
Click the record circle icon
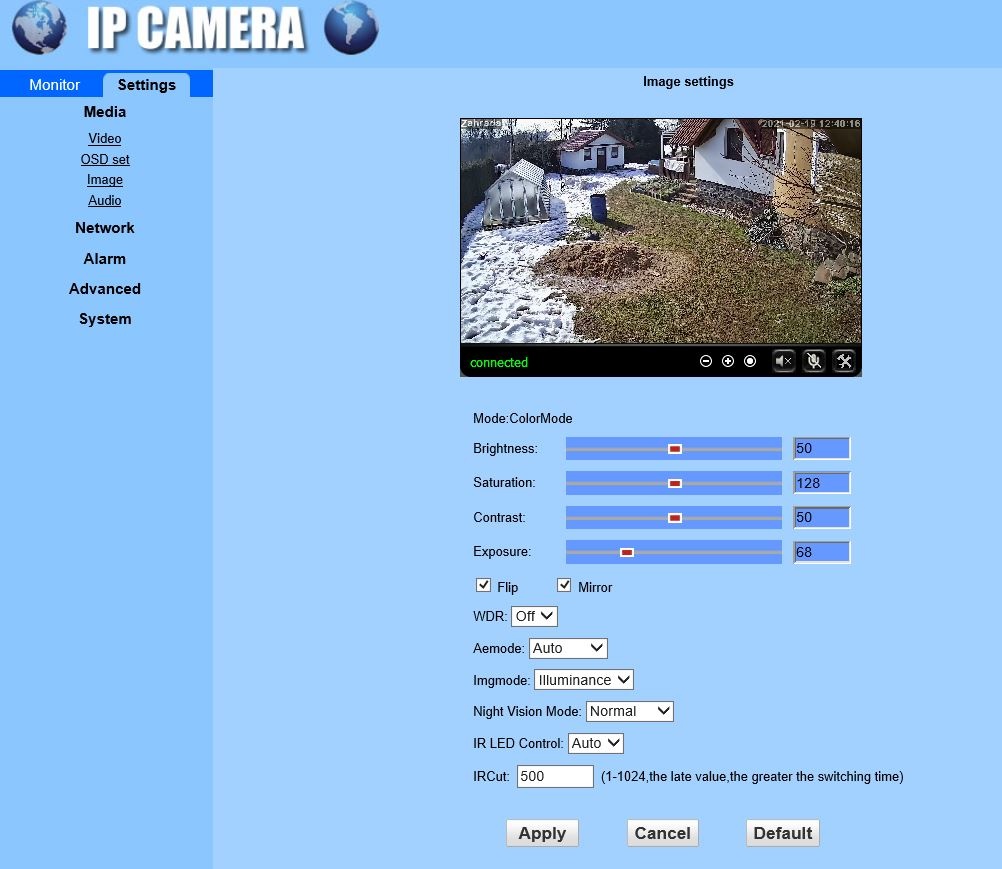[x=750, y=361]
